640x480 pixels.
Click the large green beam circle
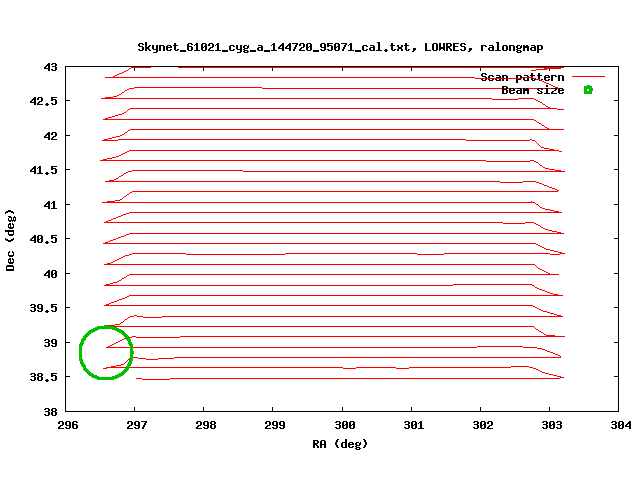(x=106, y=352)
